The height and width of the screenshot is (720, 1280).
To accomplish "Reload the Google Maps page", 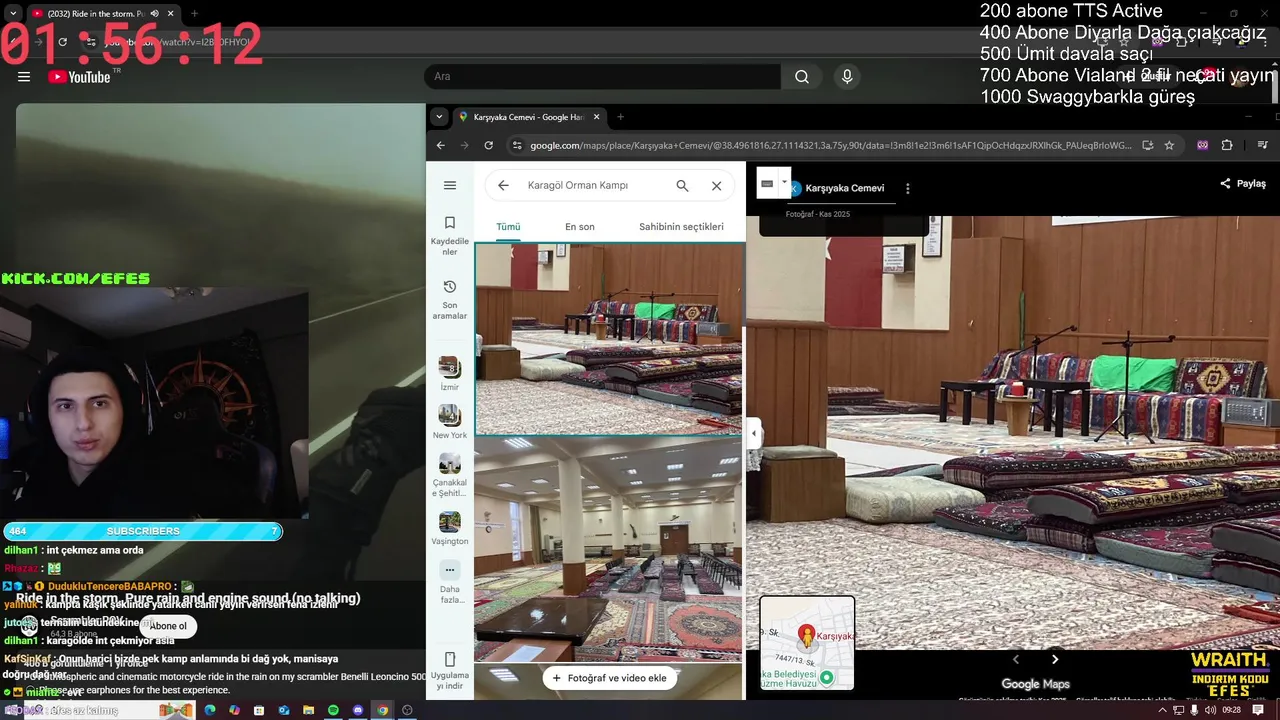I will coord(488,145).
